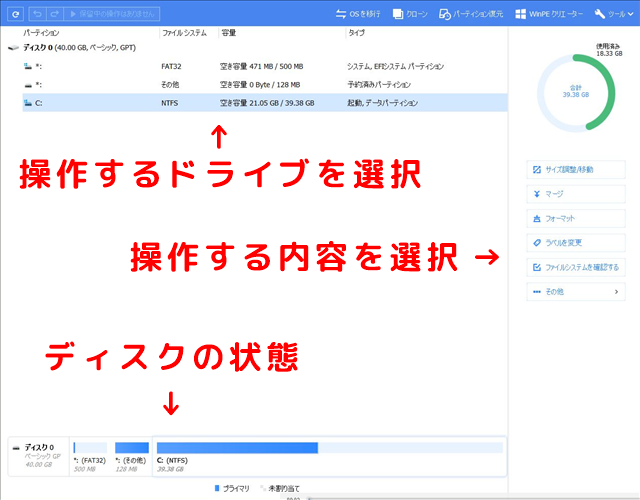The image size is (640, 500).
Task: Click the chevron on その他 row
Action: pos(616,291)
